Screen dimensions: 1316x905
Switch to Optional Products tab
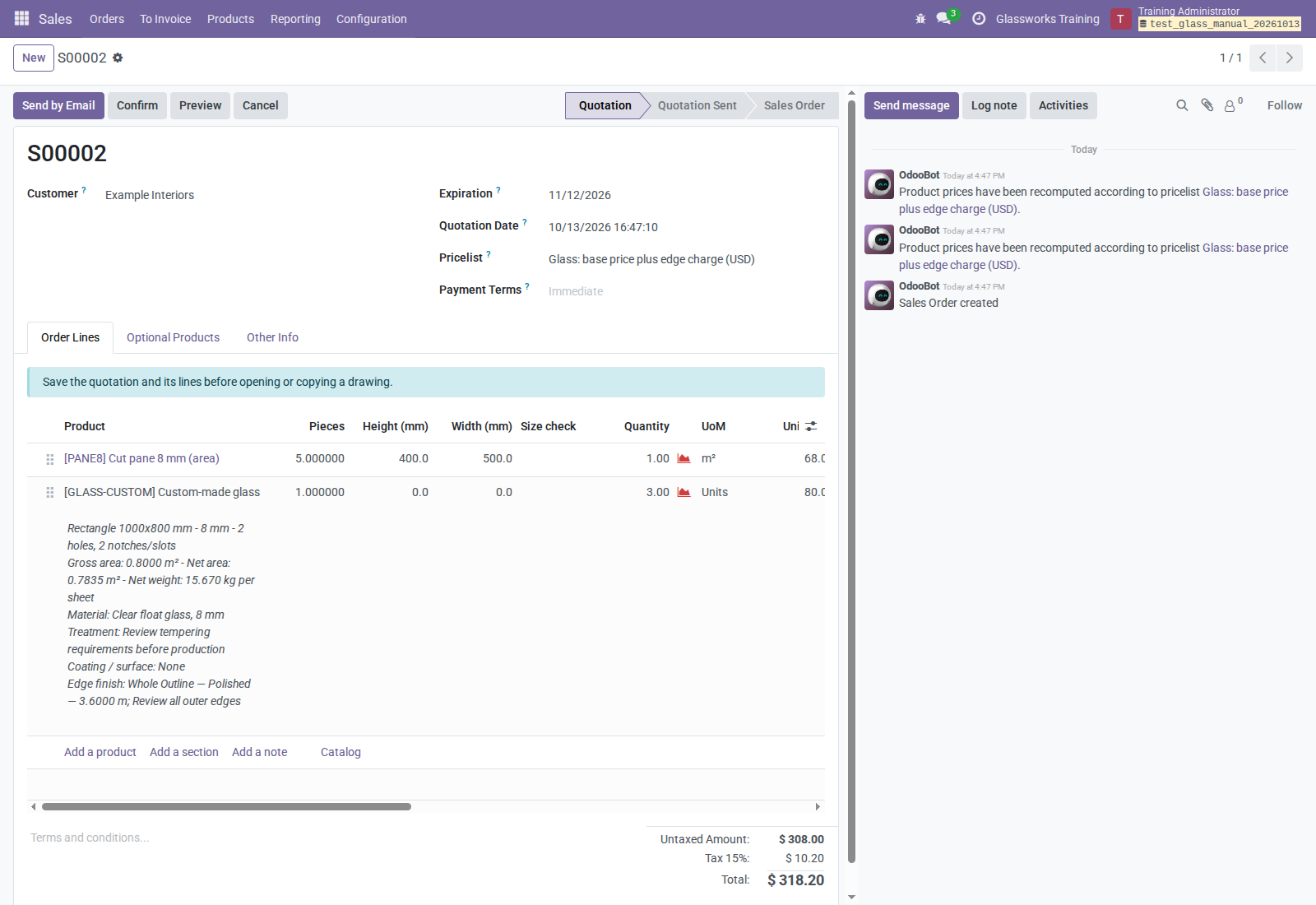coord(173,337)
